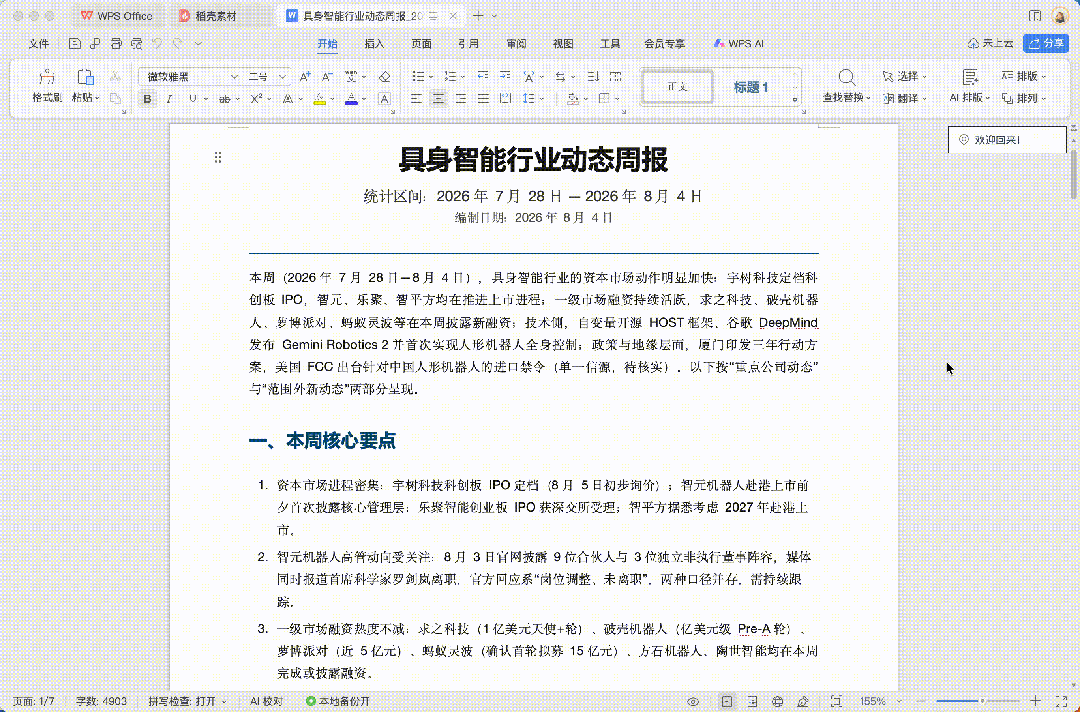The width and height of the screenshot is (1081, 713).
Task: Toggle superscript X² formatting
Action: tap(256, 99)
